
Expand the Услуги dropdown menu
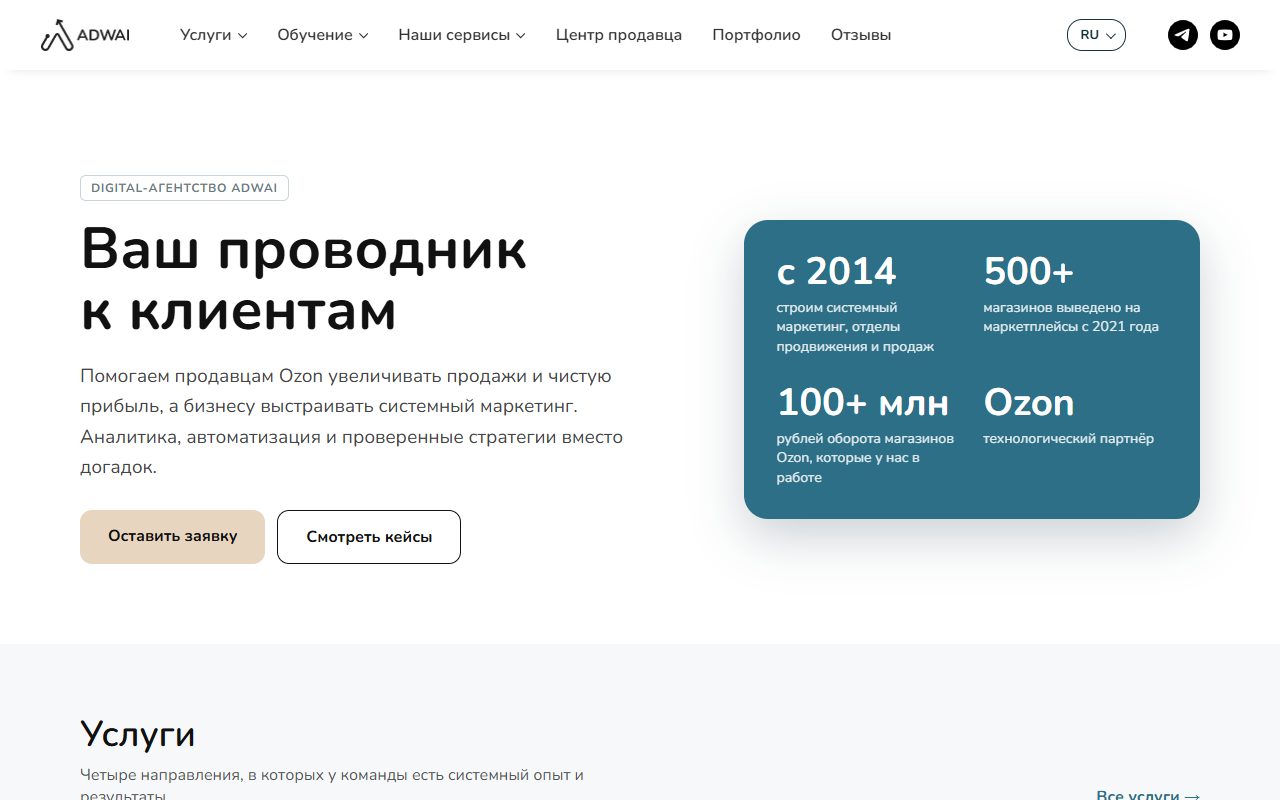click(213, 35)
